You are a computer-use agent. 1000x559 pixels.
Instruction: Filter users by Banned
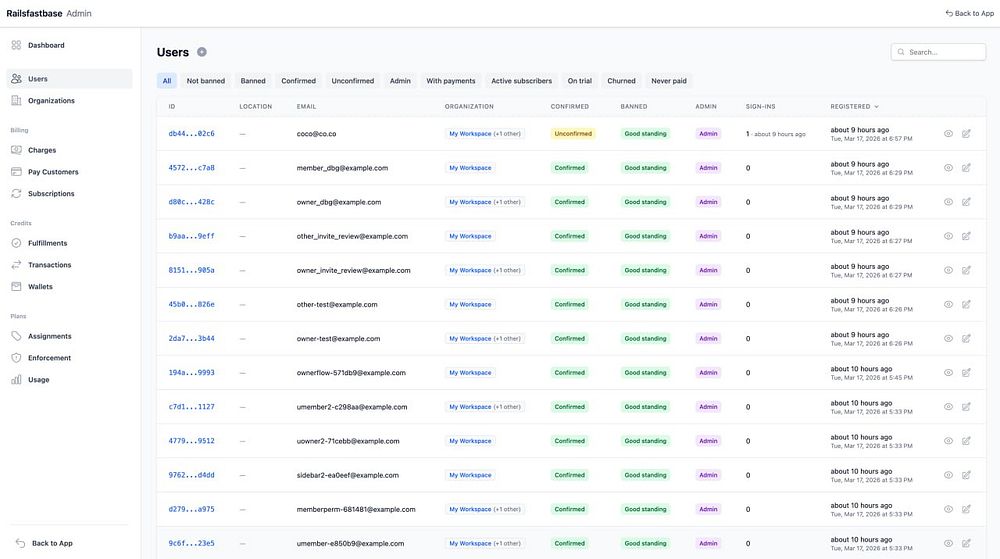[253, 81]
